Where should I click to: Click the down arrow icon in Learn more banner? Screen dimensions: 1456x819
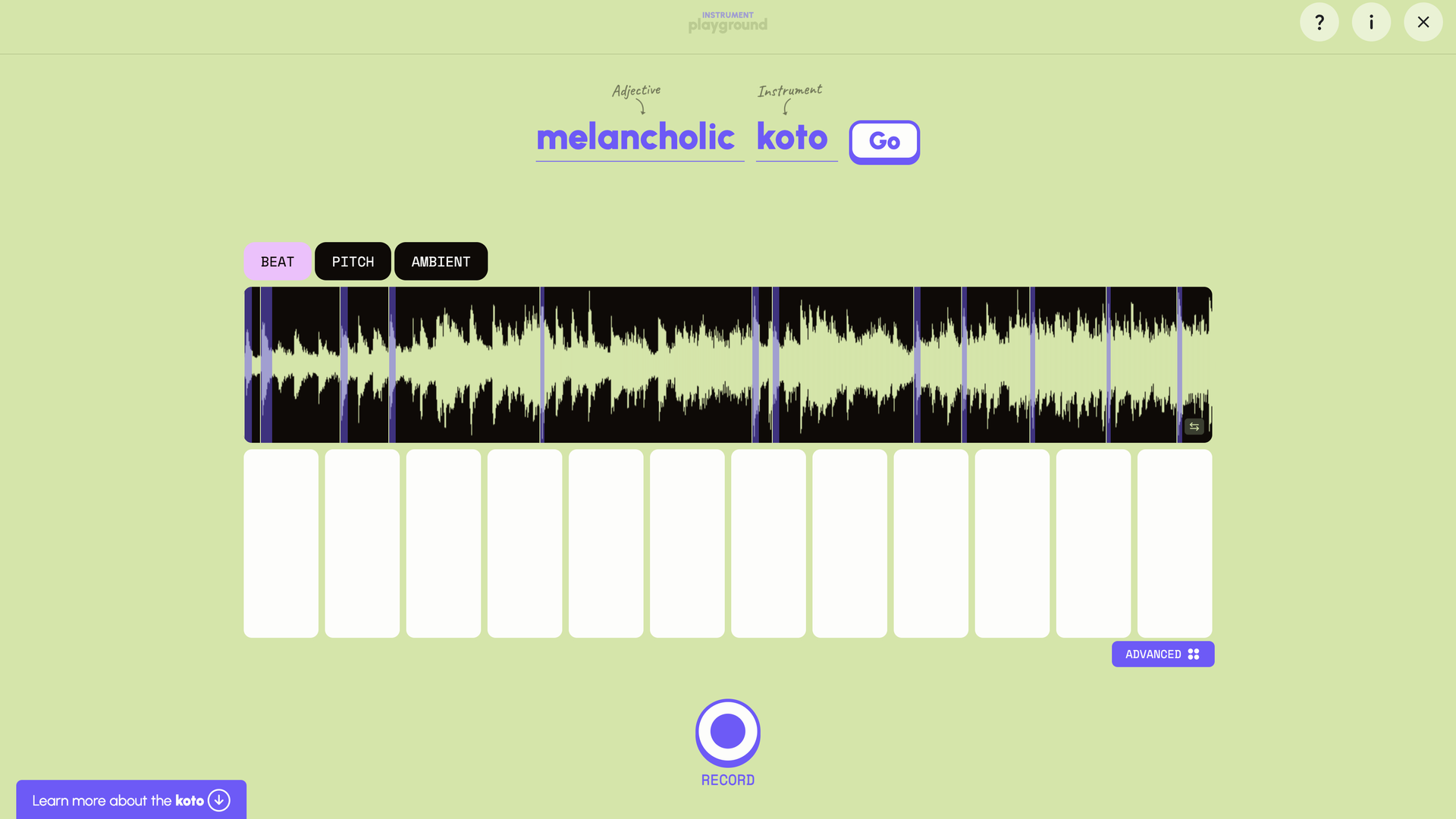click(219, 800)
